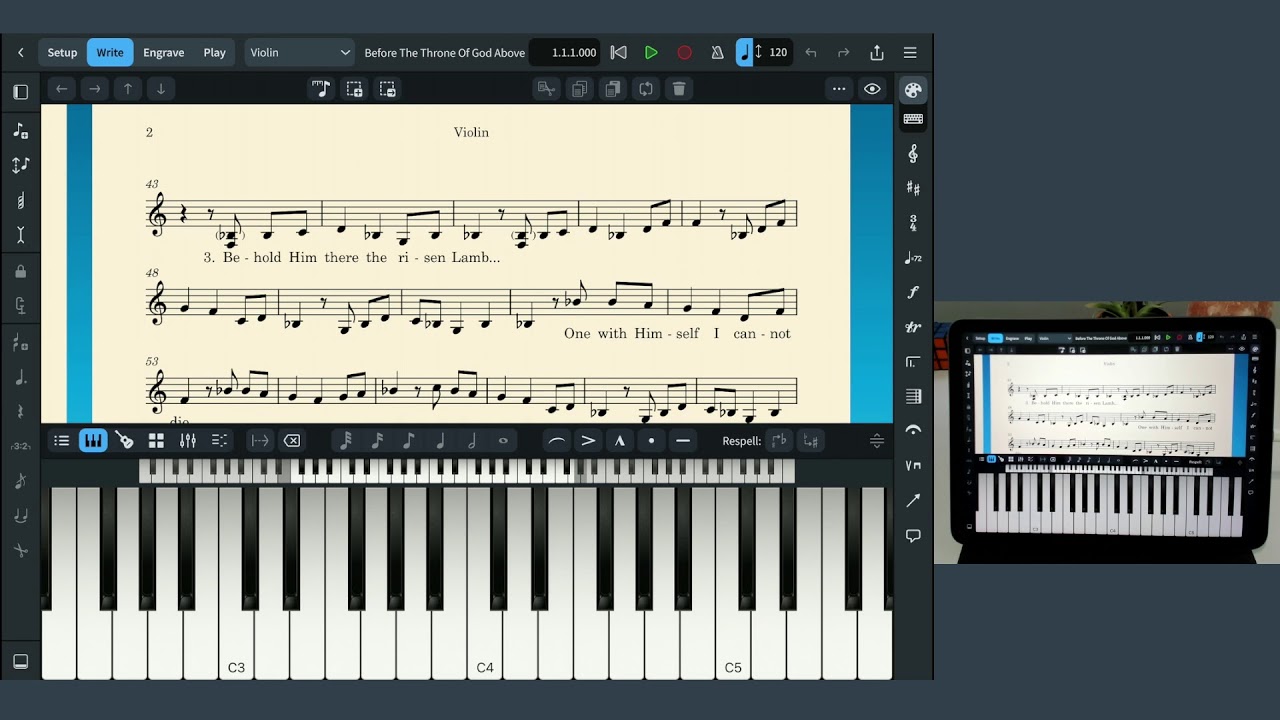Rewind to the beginning
Viewport: 1280px width, 720px height.
[619, 52]
